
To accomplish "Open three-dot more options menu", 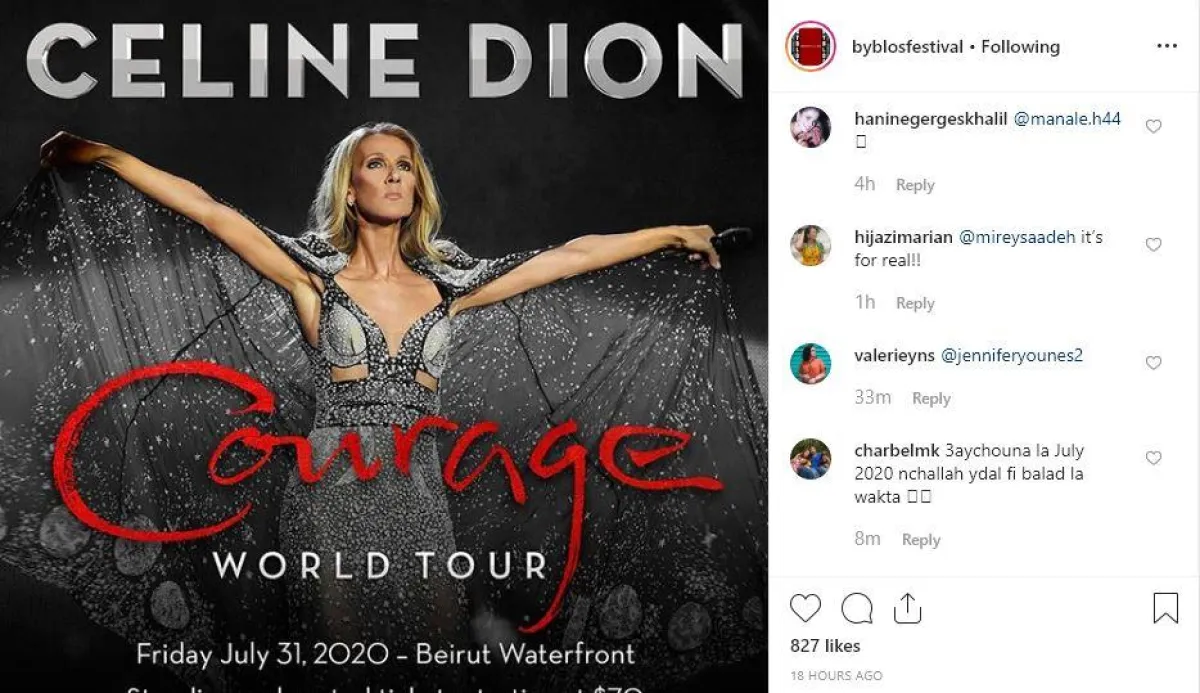I will coord(1166,46).
